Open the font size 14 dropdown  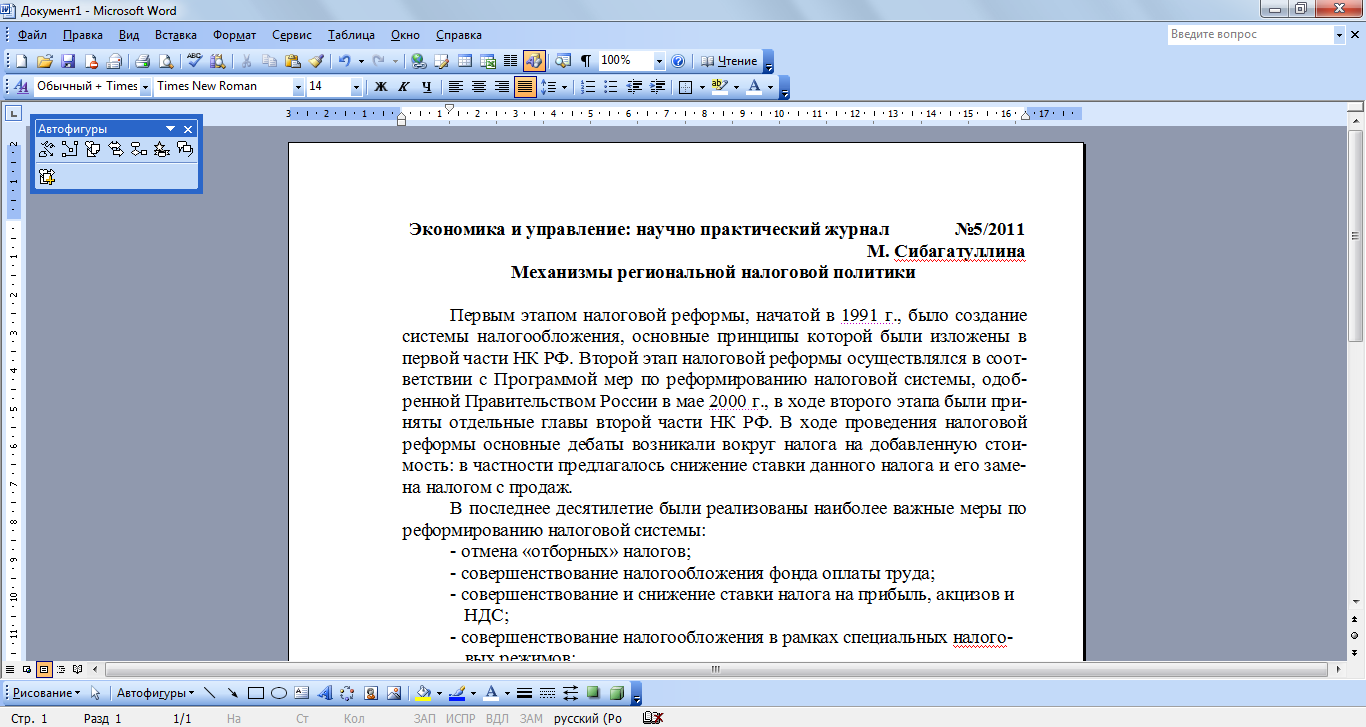356,87
